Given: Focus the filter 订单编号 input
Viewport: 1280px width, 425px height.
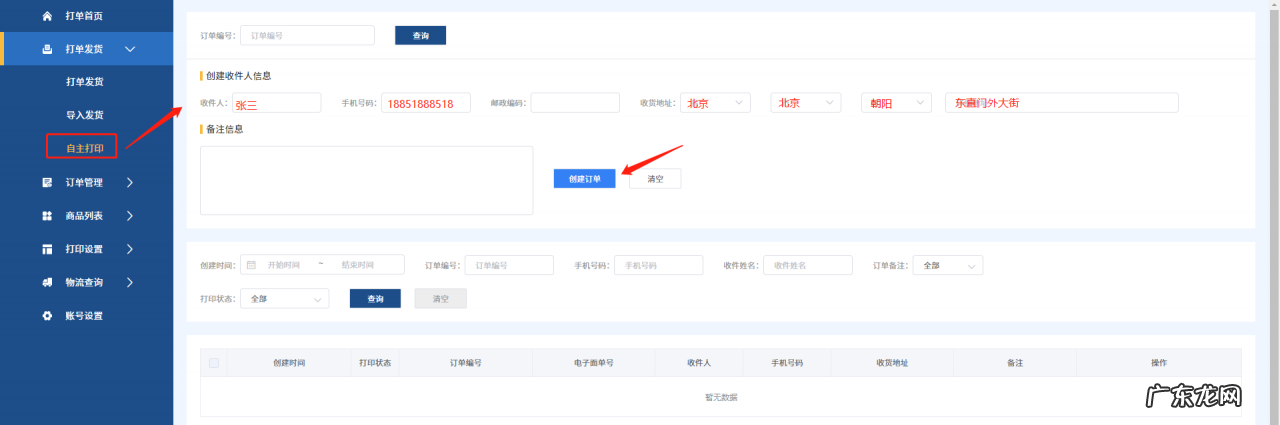Looking at the screenshot, I should pos(509,265).
